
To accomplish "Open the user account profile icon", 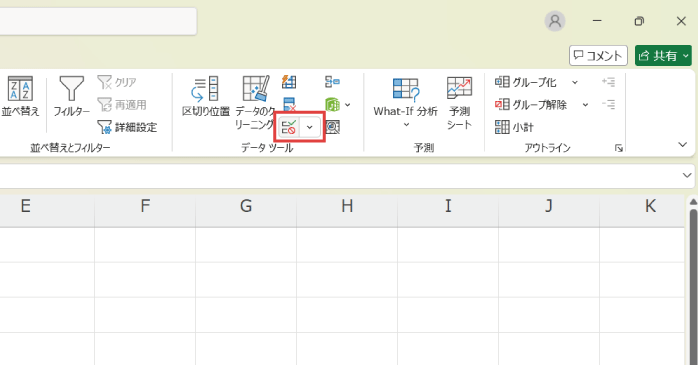I will pos(555,21).
